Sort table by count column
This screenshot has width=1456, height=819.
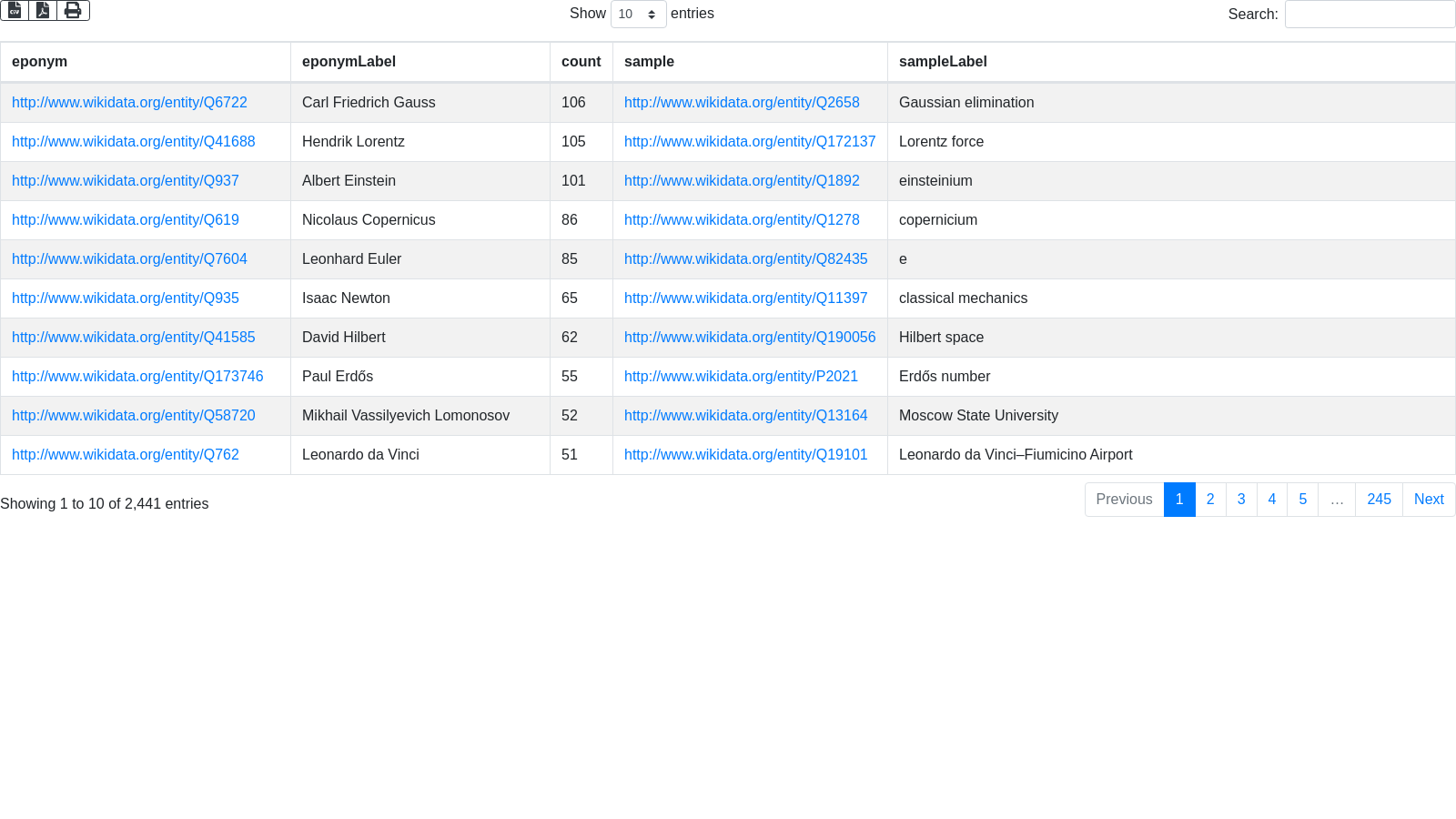[x=581, y=62]
